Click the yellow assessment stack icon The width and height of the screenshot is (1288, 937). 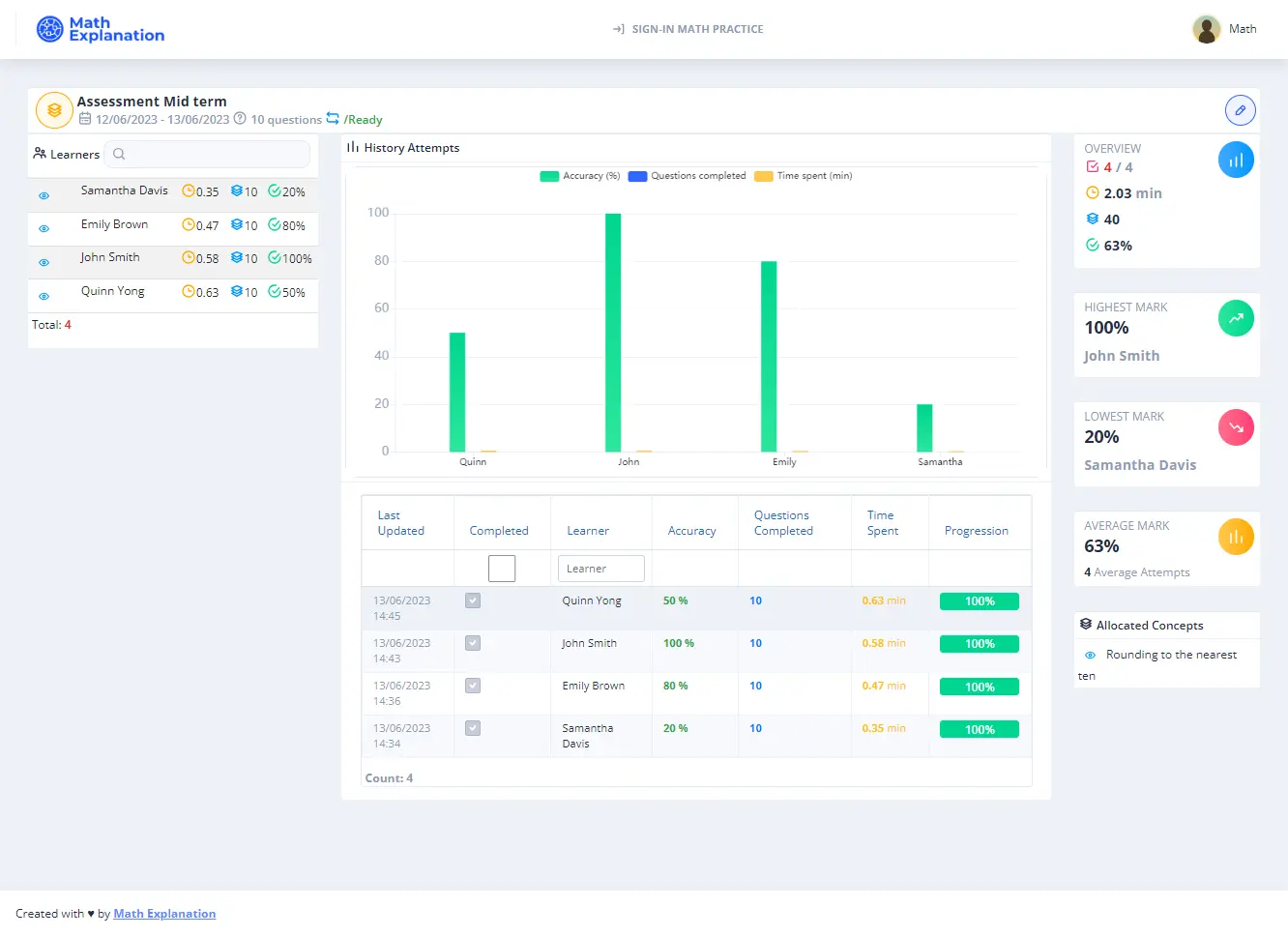(54, 110)
